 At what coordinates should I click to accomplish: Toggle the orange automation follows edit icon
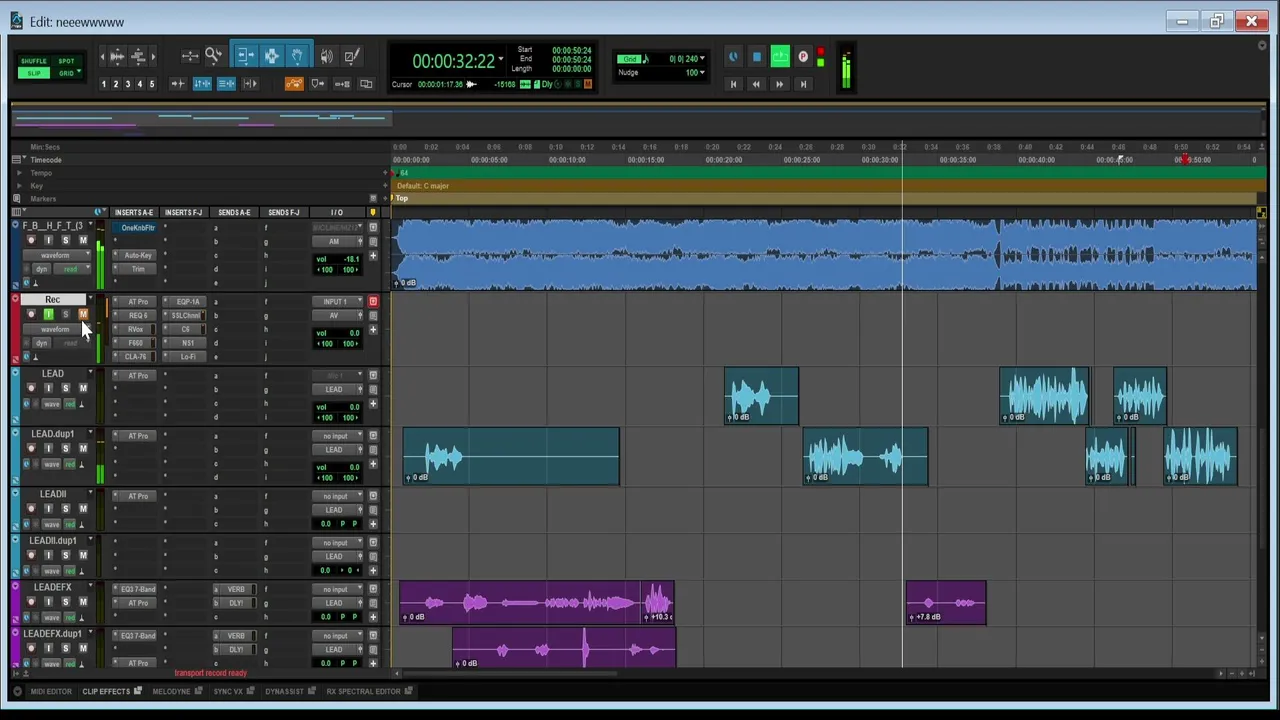294,84
